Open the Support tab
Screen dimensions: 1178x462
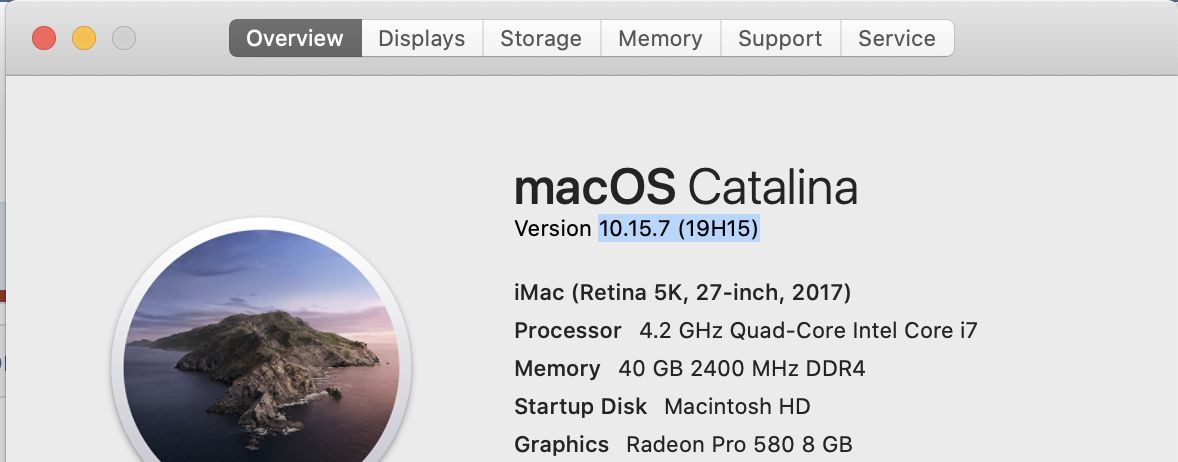tap(780, 39)
